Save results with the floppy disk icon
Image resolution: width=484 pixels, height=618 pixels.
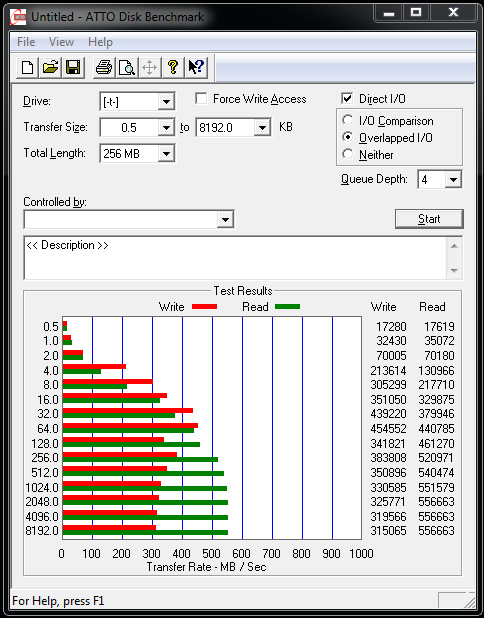click(x=73, y=67)
